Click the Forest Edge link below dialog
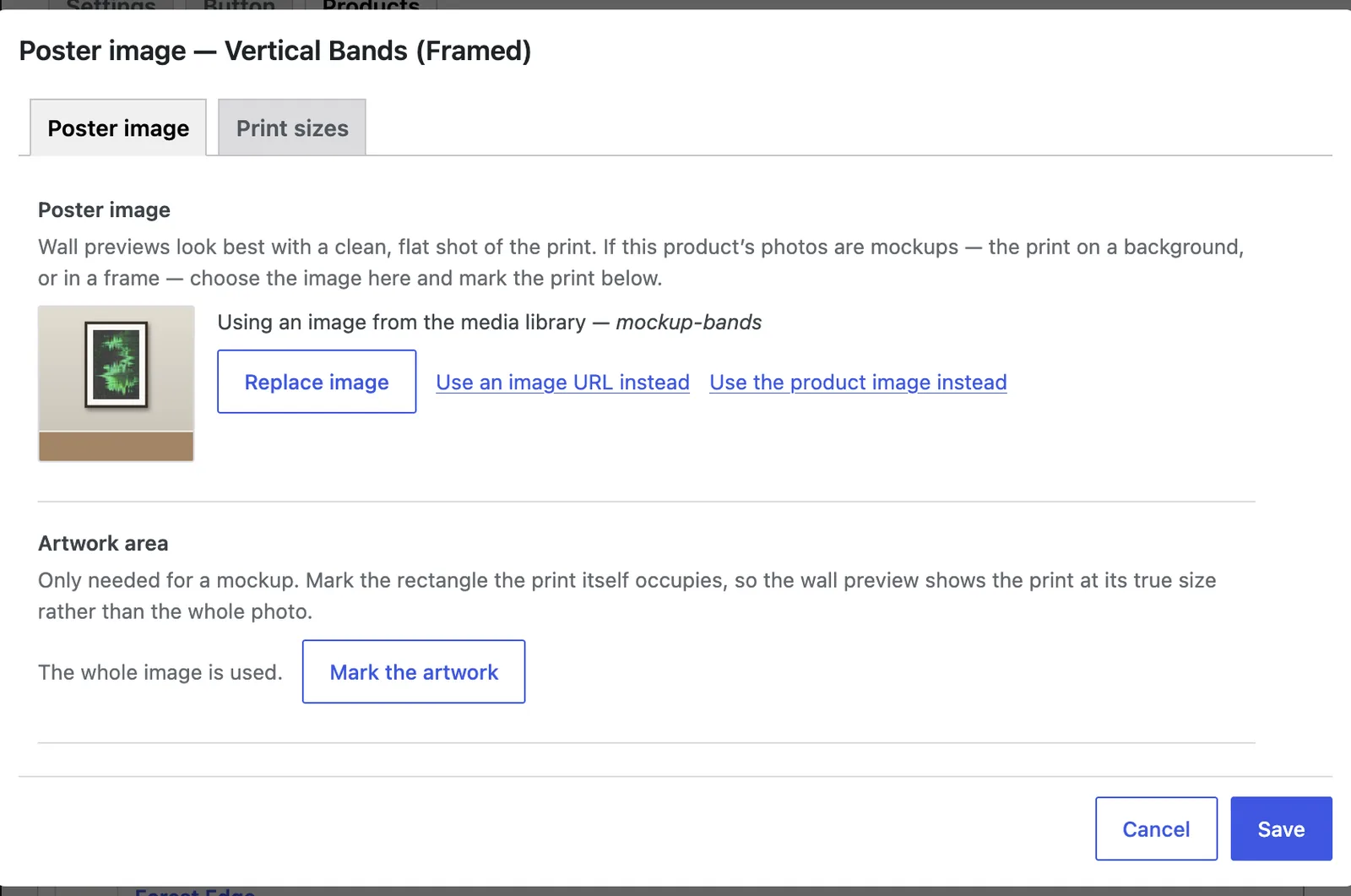The height and width of the screenshot is (896, 1351). (195, 891)
